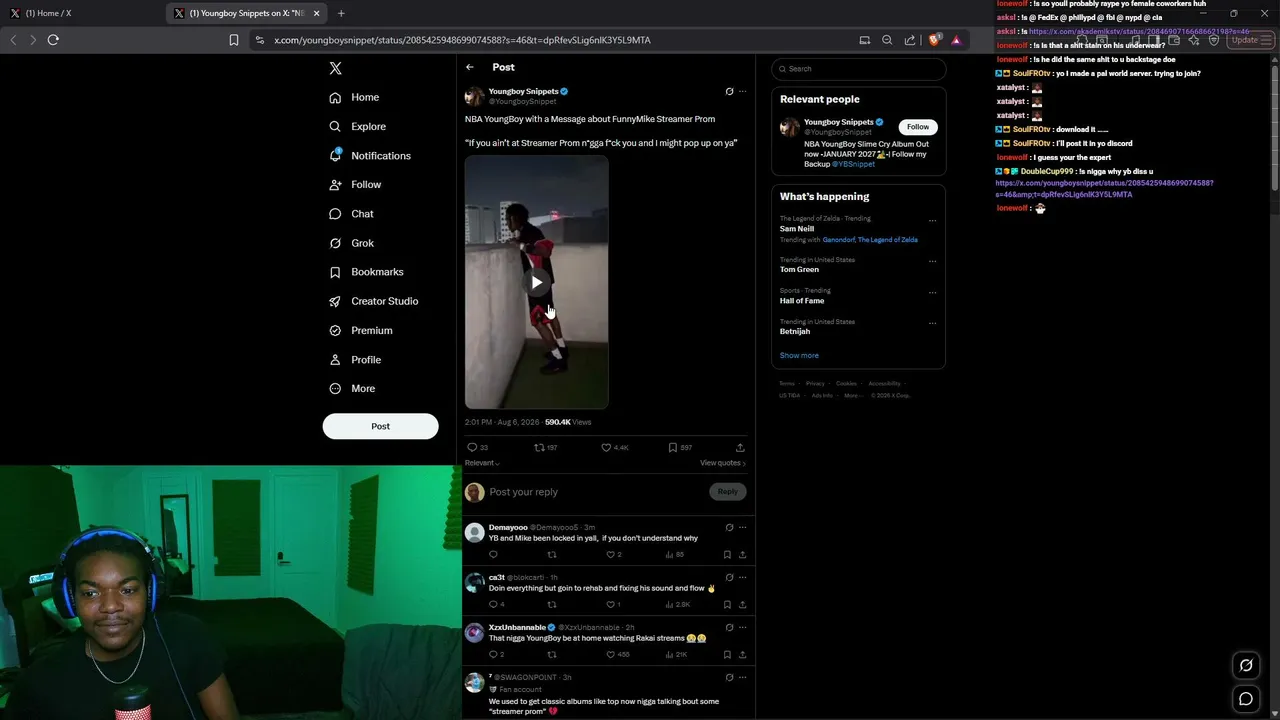This screenshot has height=720, width=1280.
Task: Go back using the Post header arrow
Action: point(470,67)
